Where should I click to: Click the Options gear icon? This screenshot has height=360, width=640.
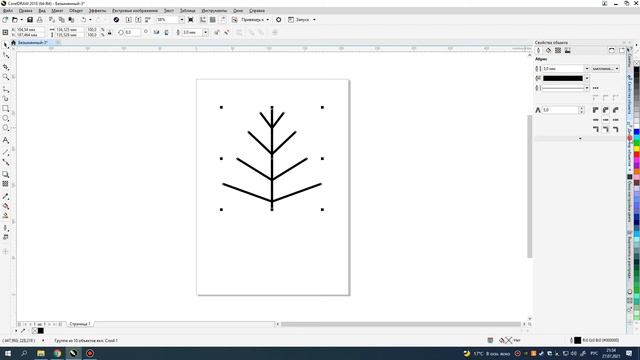(279, 20)
